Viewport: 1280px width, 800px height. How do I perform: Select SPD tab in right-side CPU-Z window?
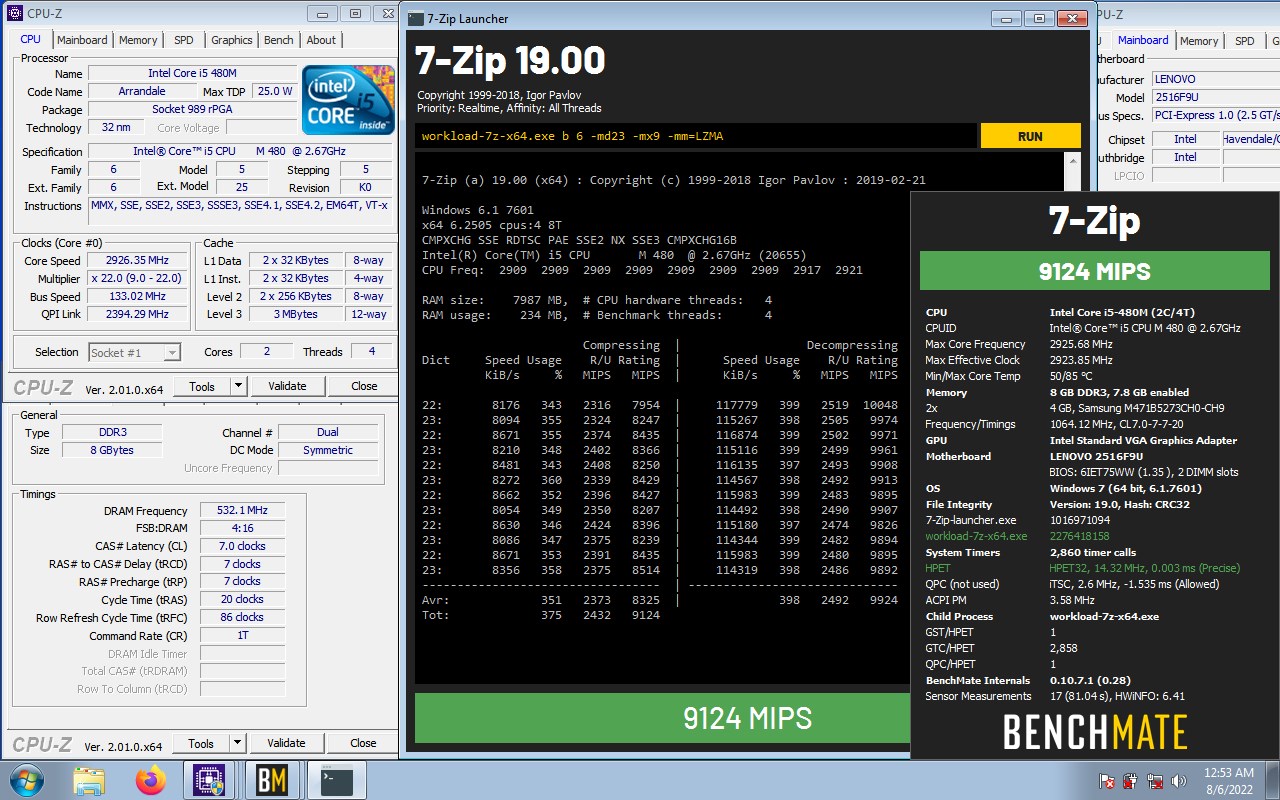point(1245,41)
